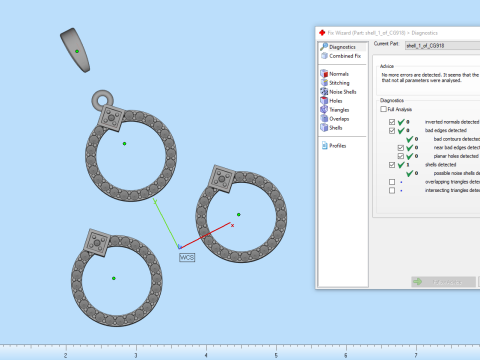The height and width of the screenshot is (360, 480).
Task: Click the Follow Advice button
Action: (x=443, y=282)
